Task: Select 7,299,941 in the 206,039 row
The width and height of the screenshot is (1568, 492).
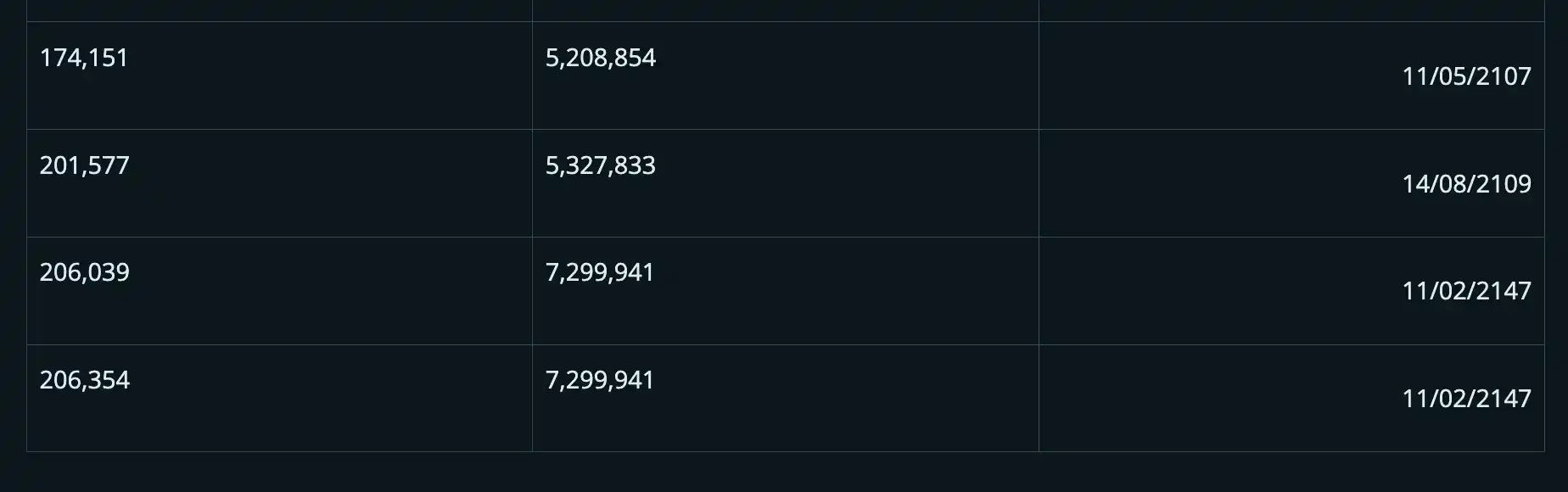Action: [599, 272]
